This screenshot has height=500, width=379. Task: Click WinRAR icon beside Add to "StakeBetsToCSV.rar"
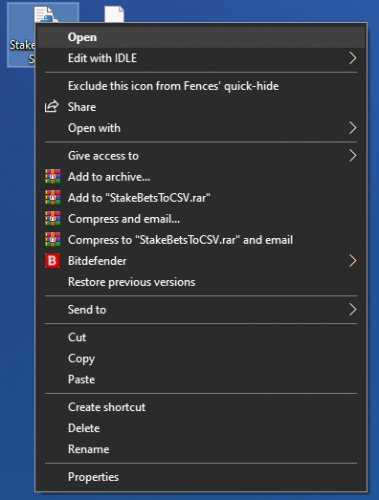(x=53, y=198)
